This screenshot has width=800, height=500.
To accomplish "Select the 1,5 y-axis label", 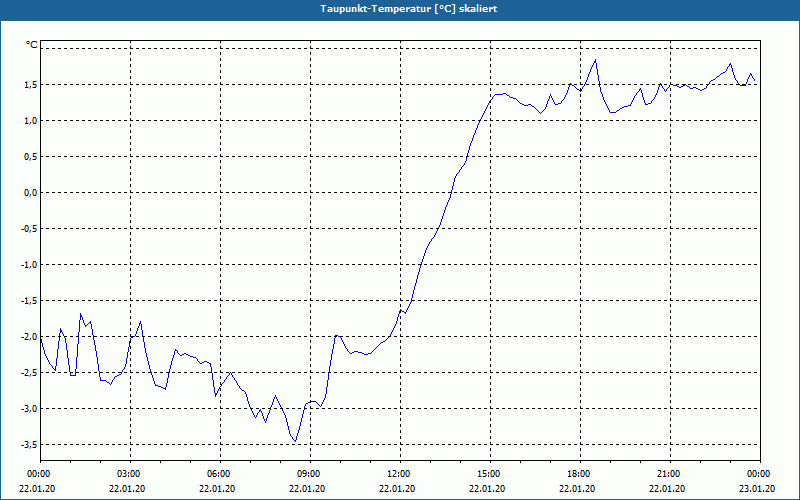I will pos(30,85).
